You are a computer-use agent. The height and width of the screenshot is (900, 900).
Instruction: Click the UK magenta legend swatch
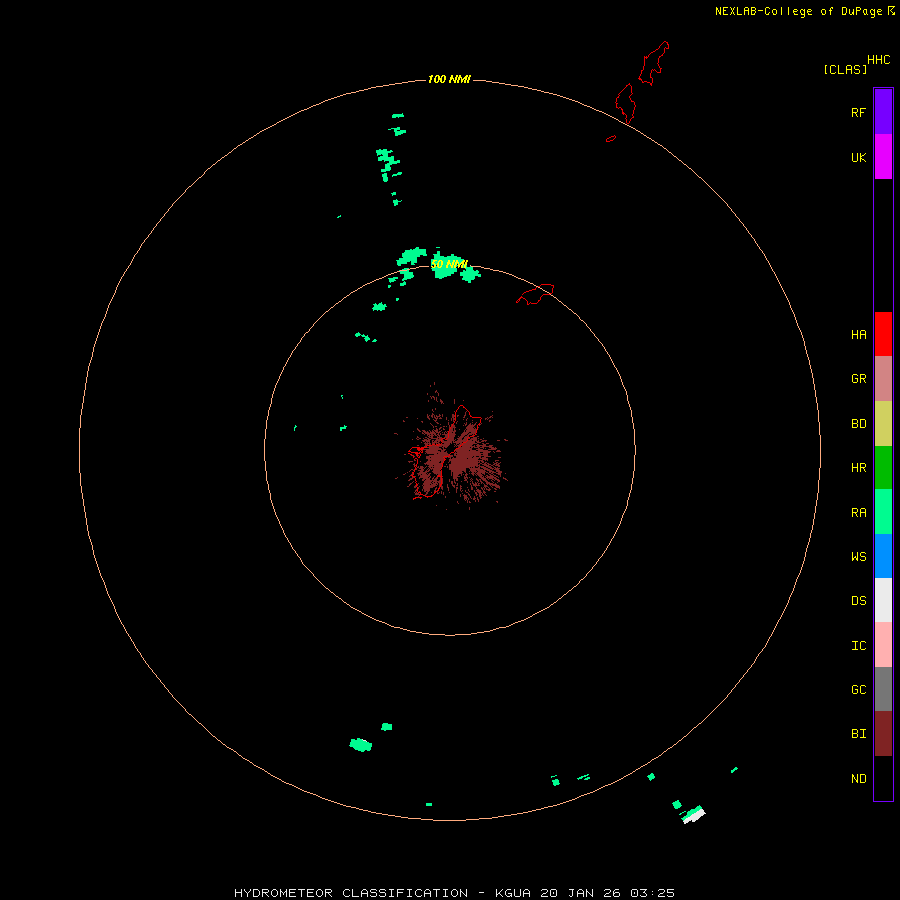(883, 157)
